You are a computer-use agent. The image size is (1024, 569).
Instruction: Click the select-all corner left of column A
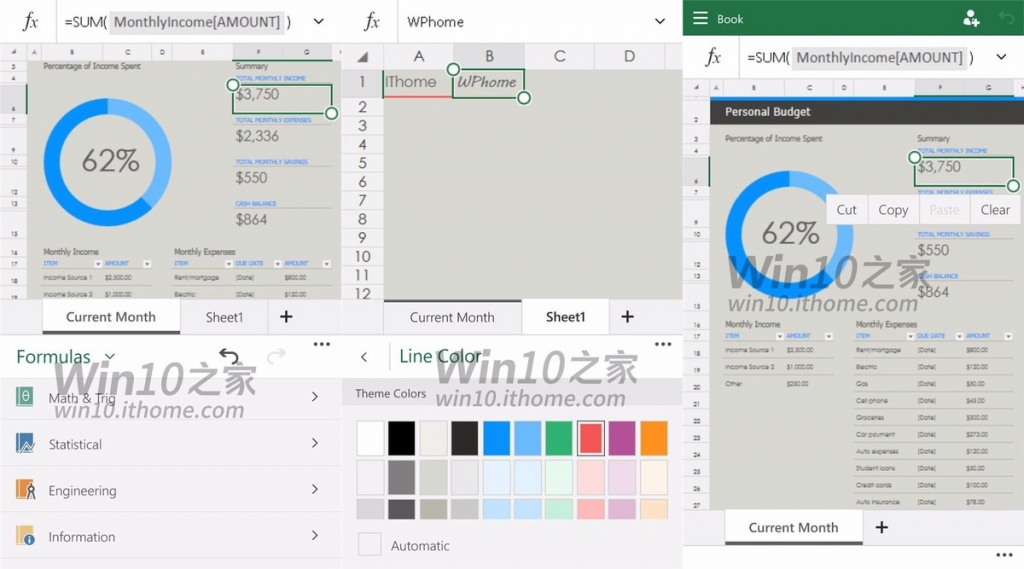(x=363, y=57)
